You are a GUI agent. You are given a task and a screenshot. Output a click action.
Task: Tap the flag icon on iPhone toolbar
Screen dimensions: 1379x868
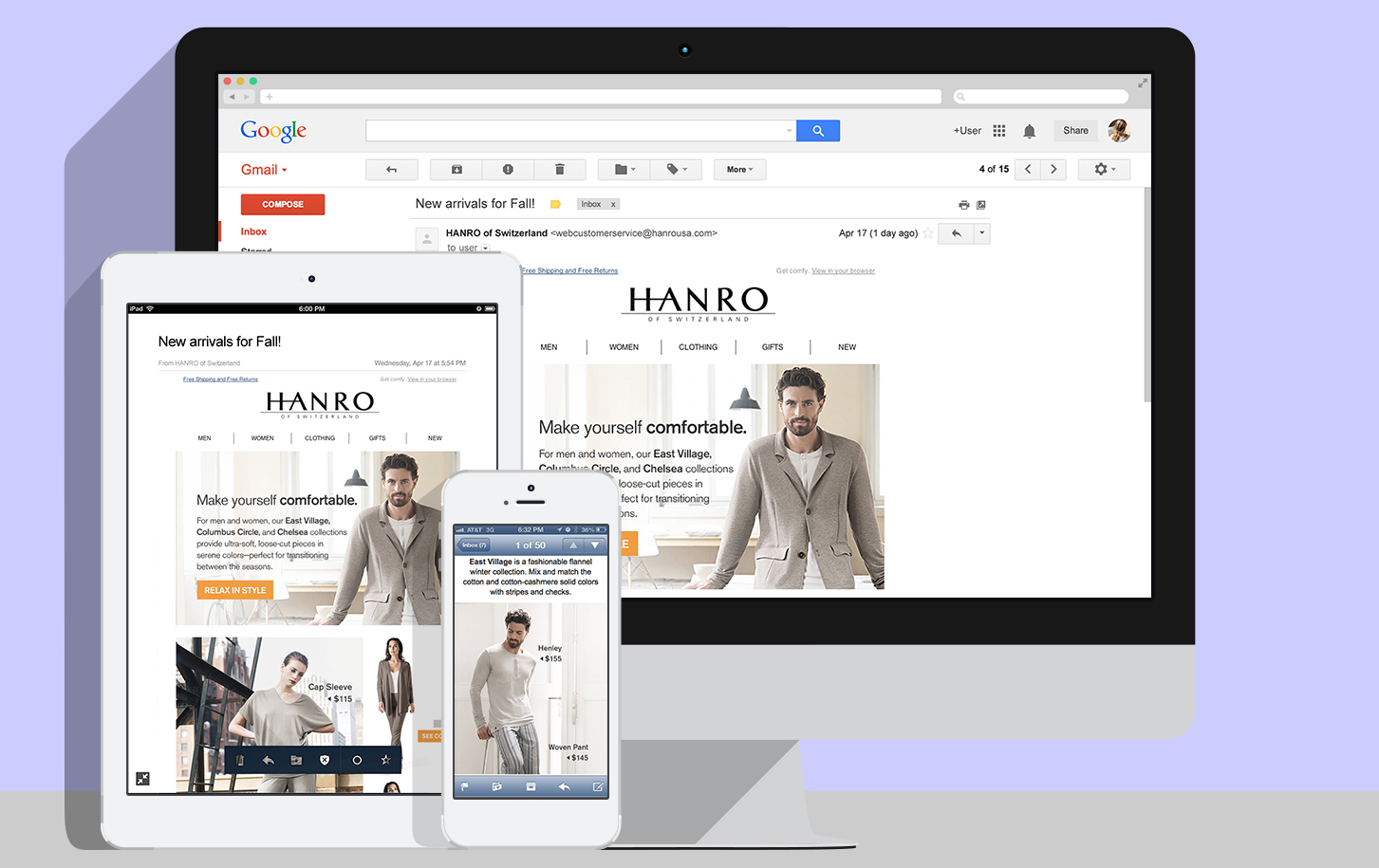464,786
